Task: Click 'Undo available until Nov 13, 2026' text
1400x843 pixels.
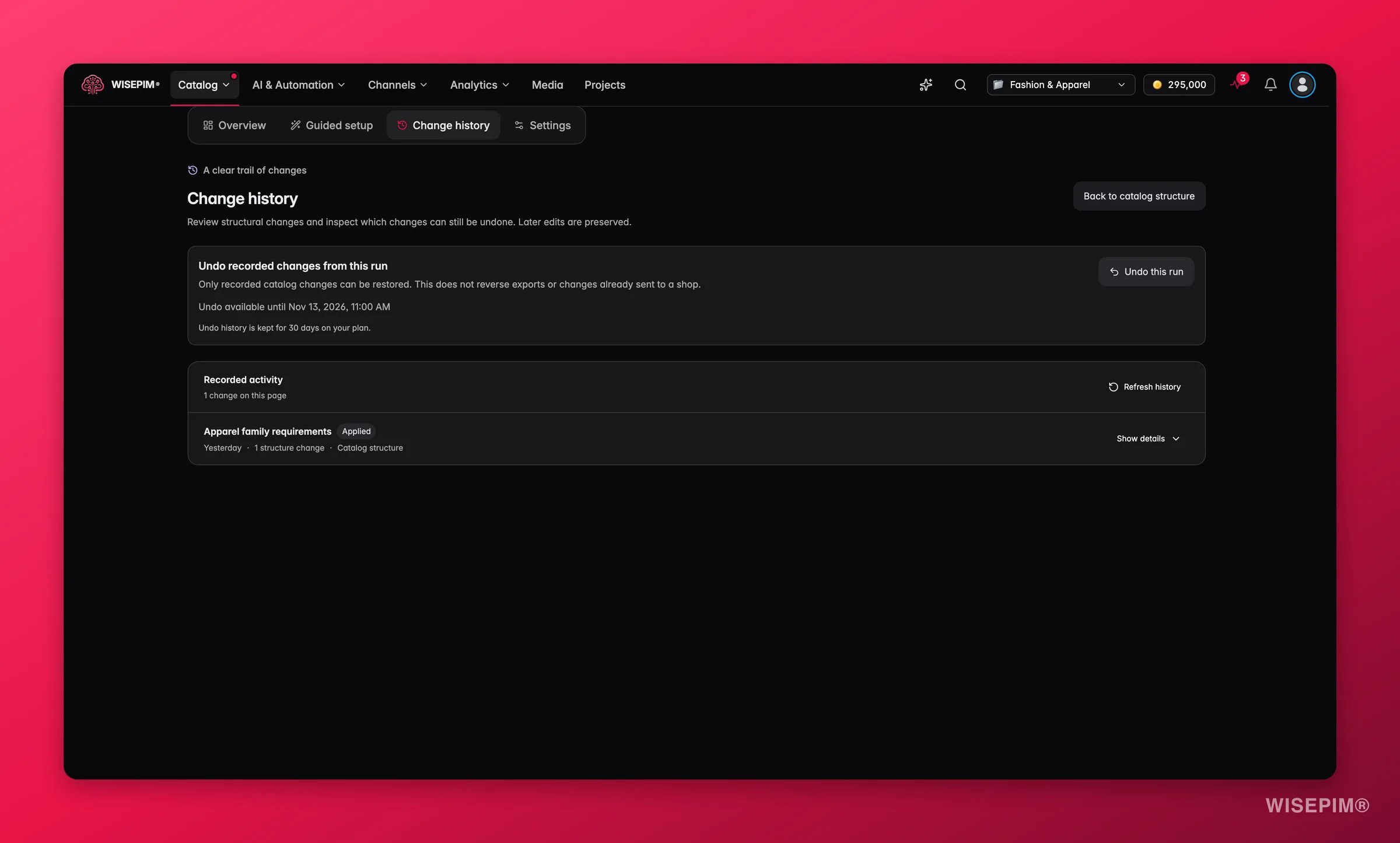Action: (x=294, y=307)
